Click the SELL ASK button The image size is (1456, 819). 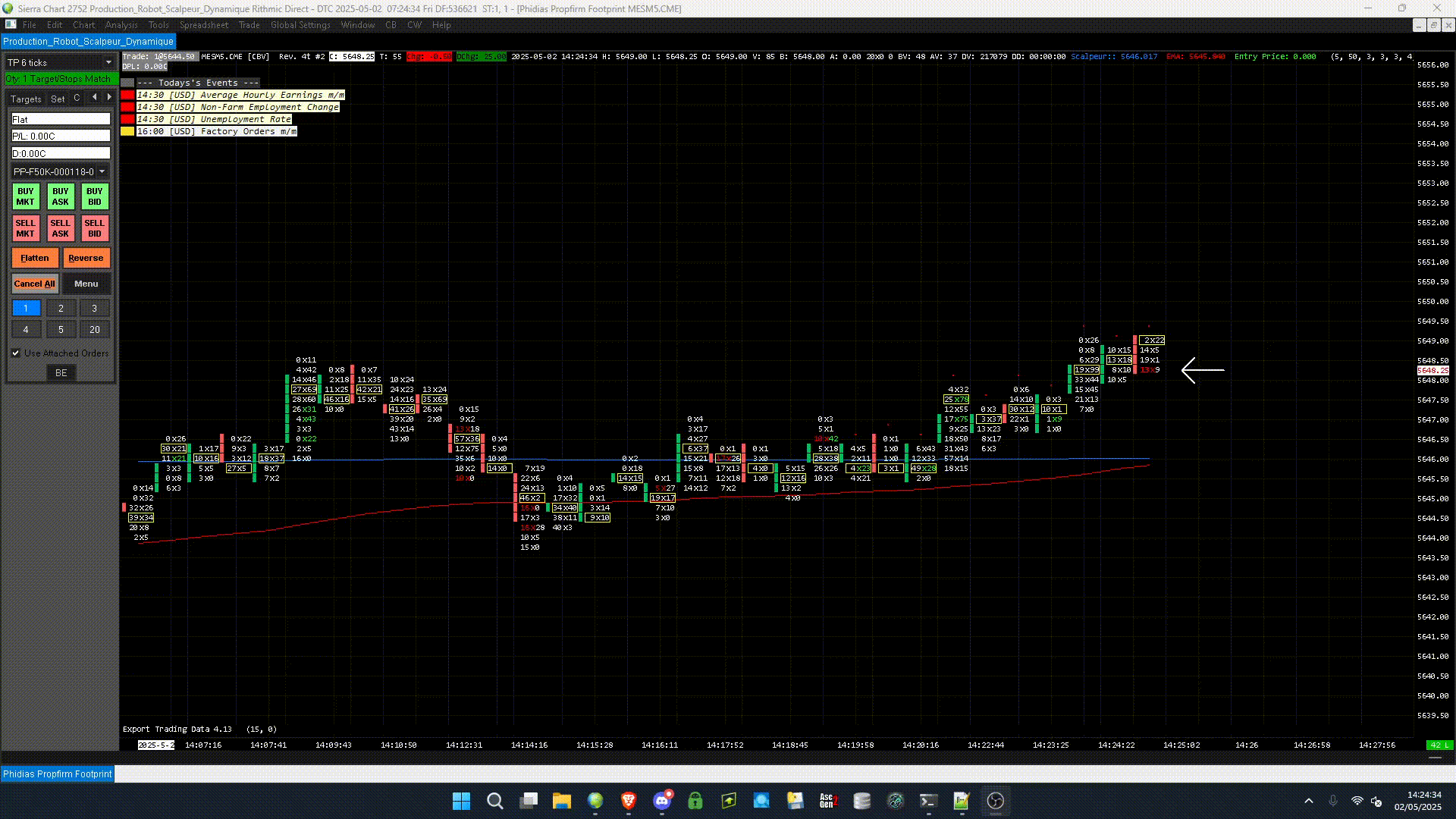coord(61,228)
